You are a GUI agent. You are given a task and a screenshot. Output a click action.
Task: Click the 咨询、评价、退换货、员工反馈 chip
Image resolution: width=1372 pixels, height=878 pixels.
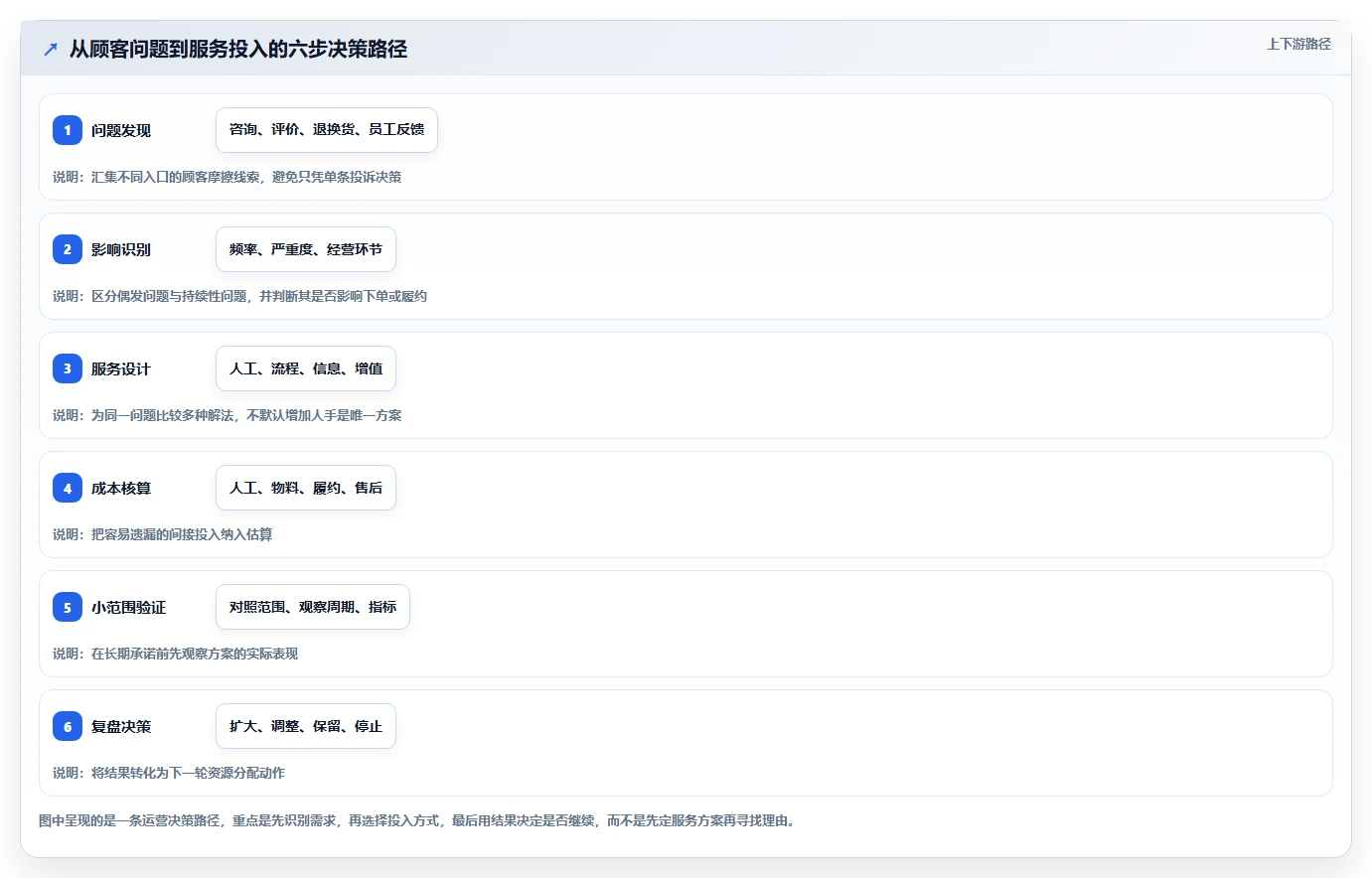point(327,130)
